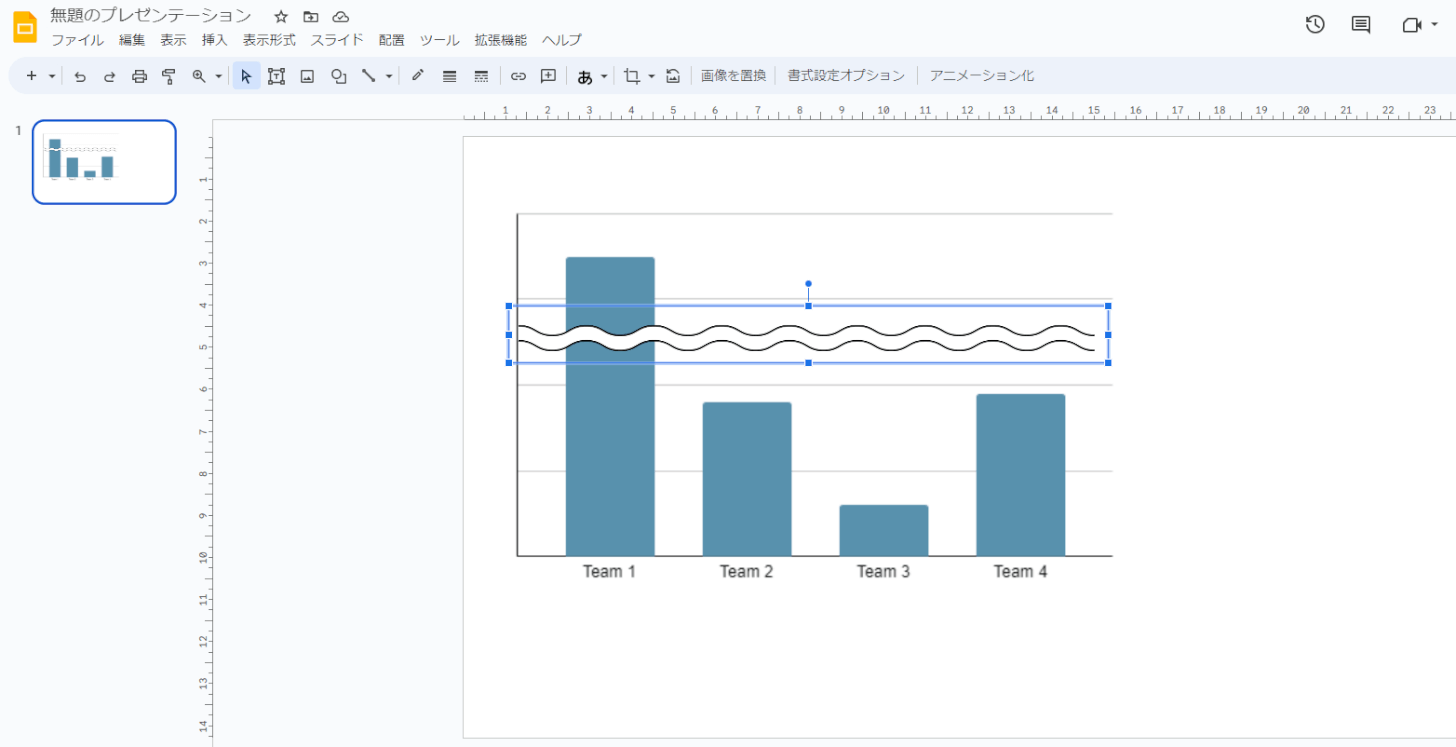Screen dimensions: 1456x747
Task: Insert a link using chain icon
Action: click(518, 76)
